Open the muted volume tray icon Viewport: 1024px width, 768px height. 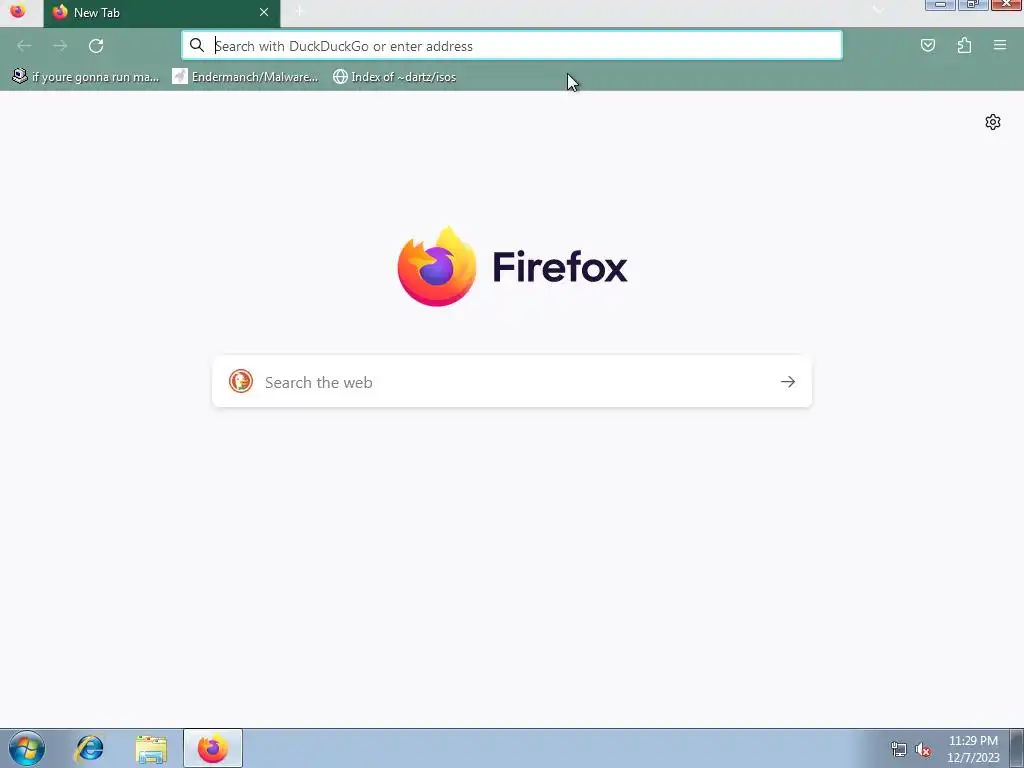pyautogui.click(x=923, y=749)
